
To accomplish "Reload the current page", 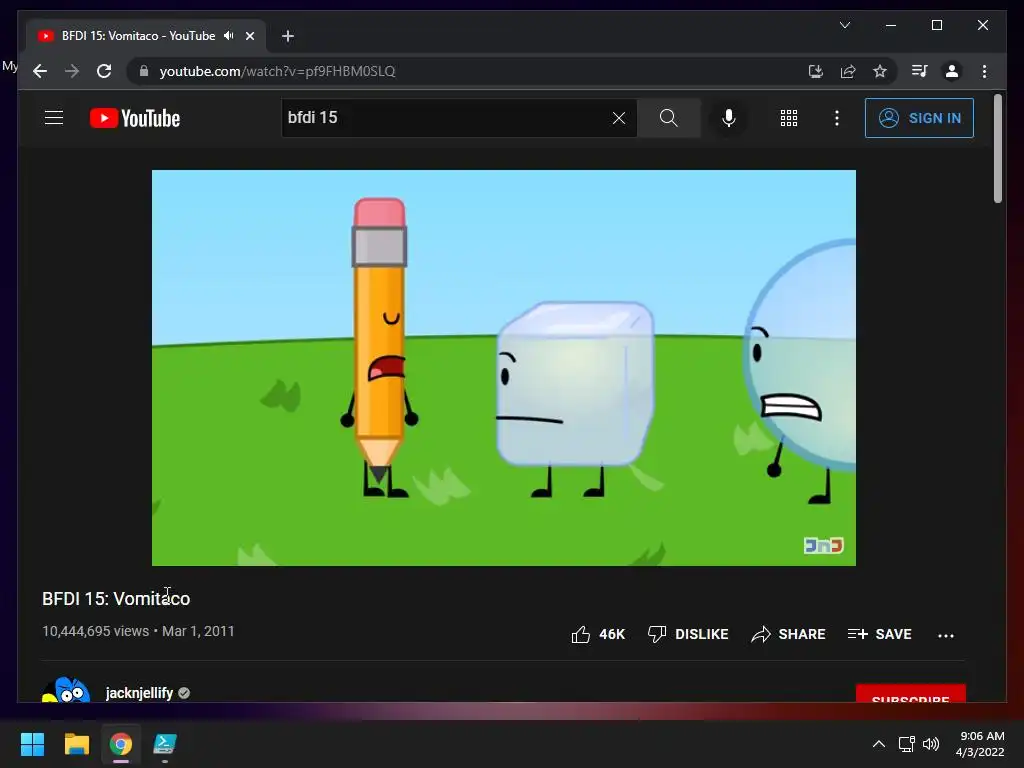I will click(x=104, y=71).
